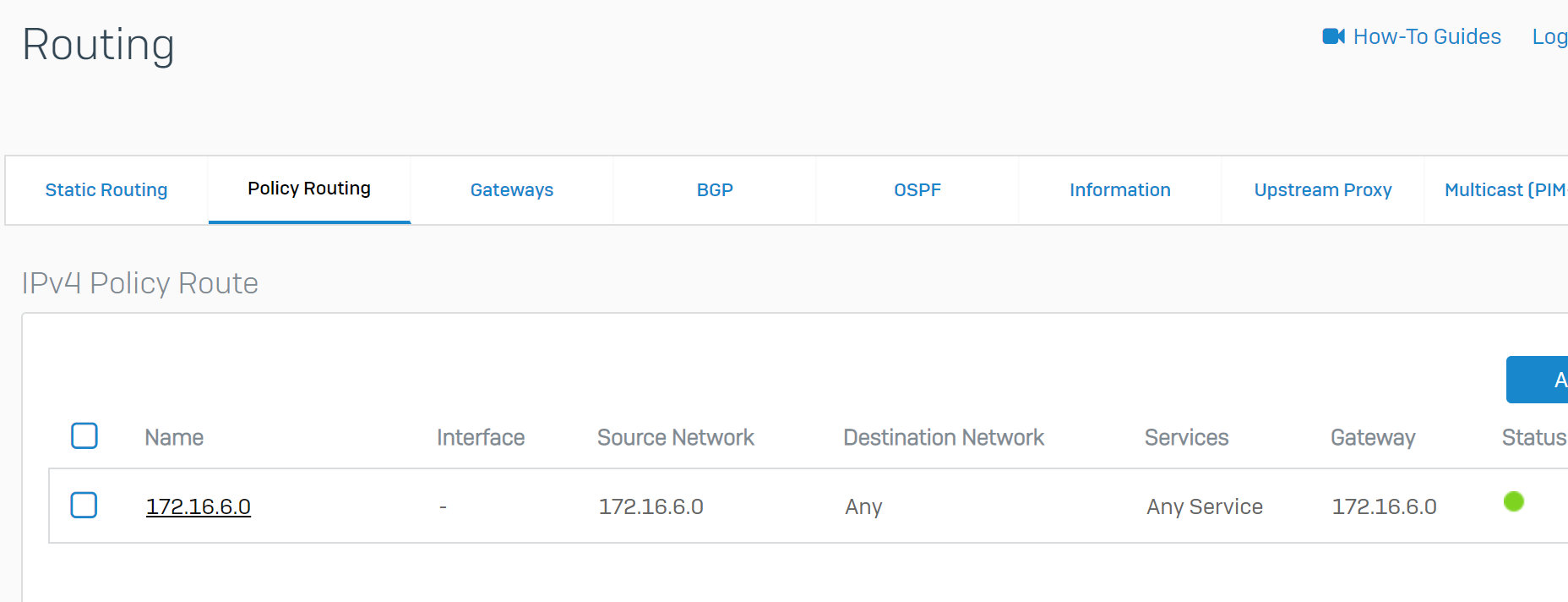The width and height of the screenshot is (1568, 602).
Task: Open the Upstream Proxy tab
Action: [x=1323, y=190]
